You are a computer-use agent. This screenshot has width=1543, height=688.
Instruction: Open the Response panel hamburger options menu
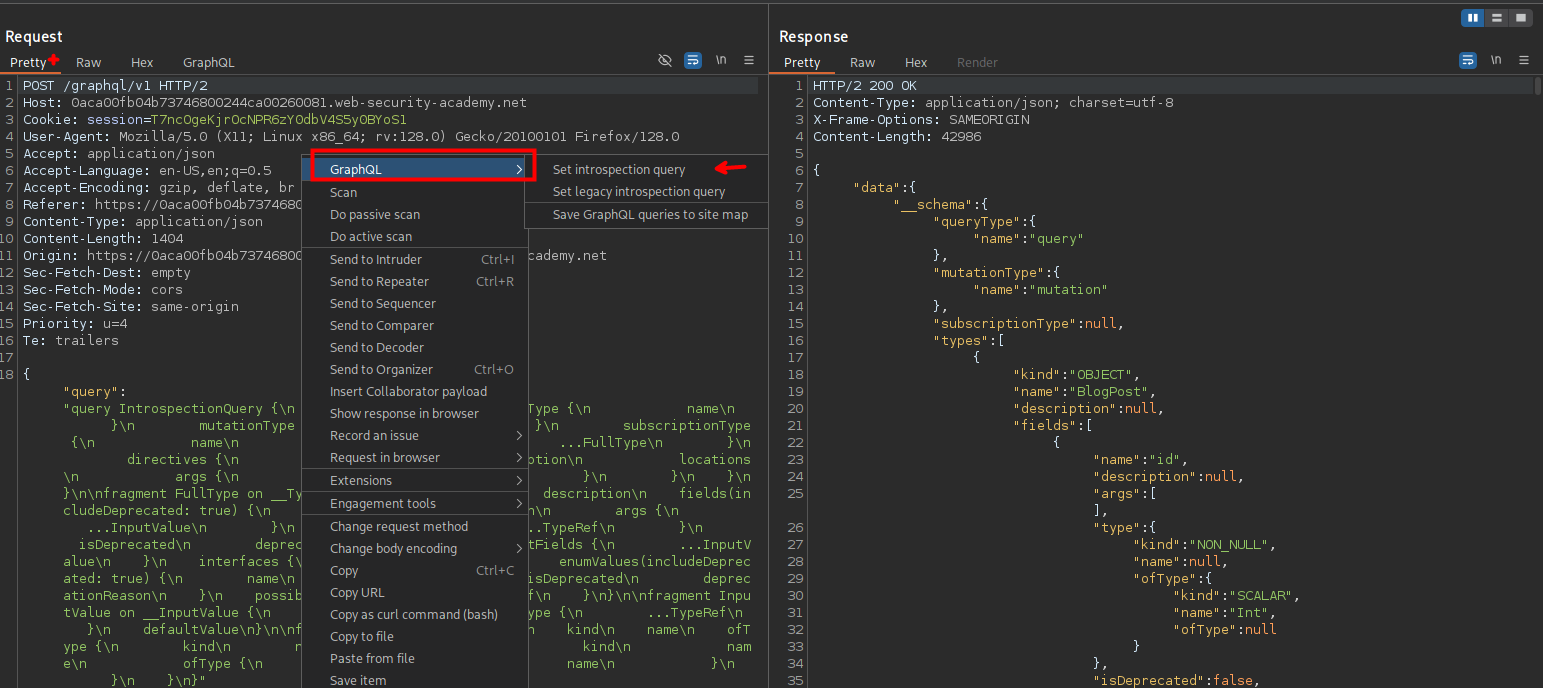click(x=1524, y=61)
